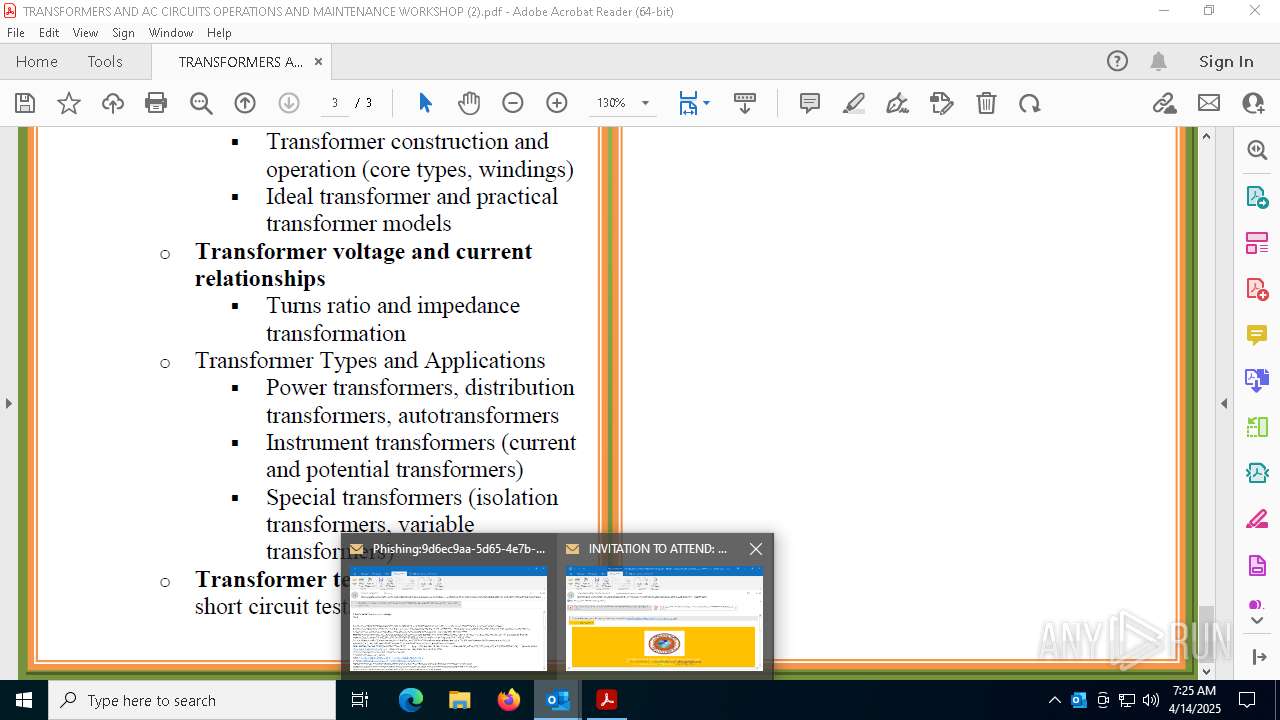Image resolution: width=1280 pixels, height=720 pixels.
Task: Open the sign document pen tool
Action: 898,103
